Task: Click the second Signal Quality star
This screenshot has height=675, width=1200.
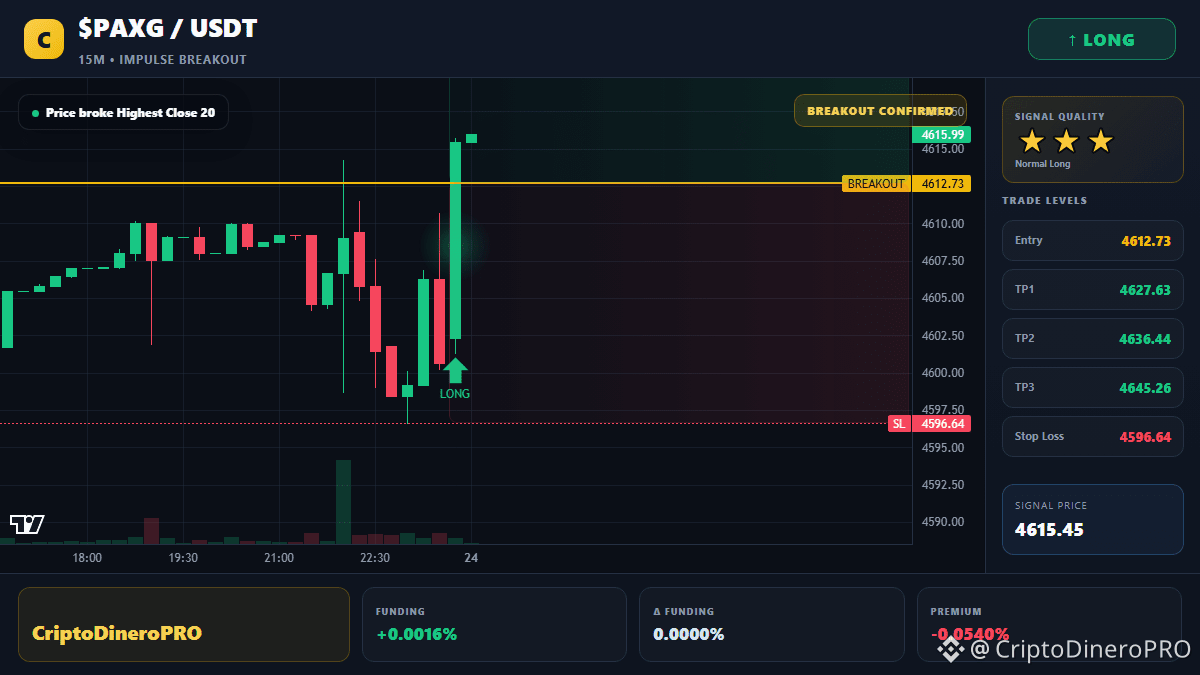Action: coord(1066,141)
